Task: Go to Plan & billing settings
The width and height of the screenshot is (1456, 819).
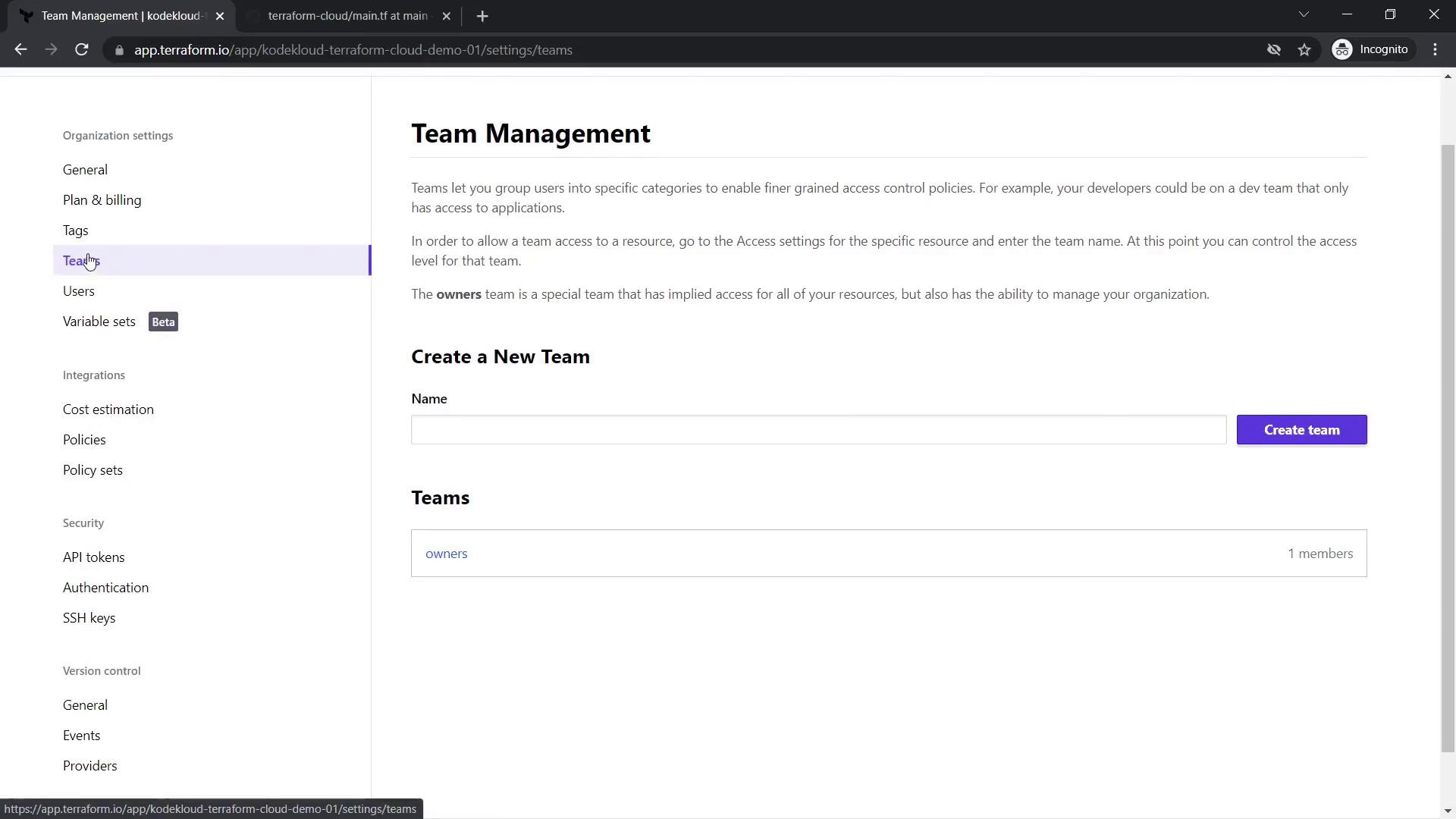Action: tap(102, 200)
